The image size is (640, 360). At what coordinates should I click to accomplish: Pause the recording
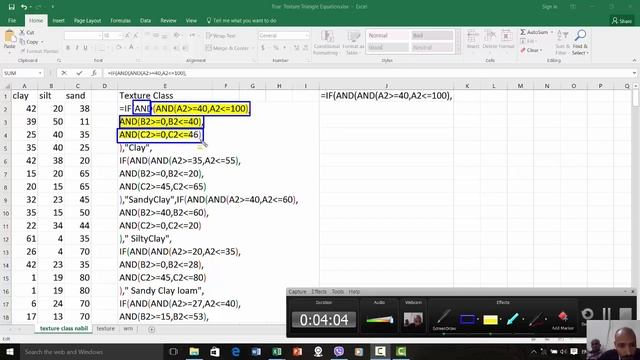point(607,314)
